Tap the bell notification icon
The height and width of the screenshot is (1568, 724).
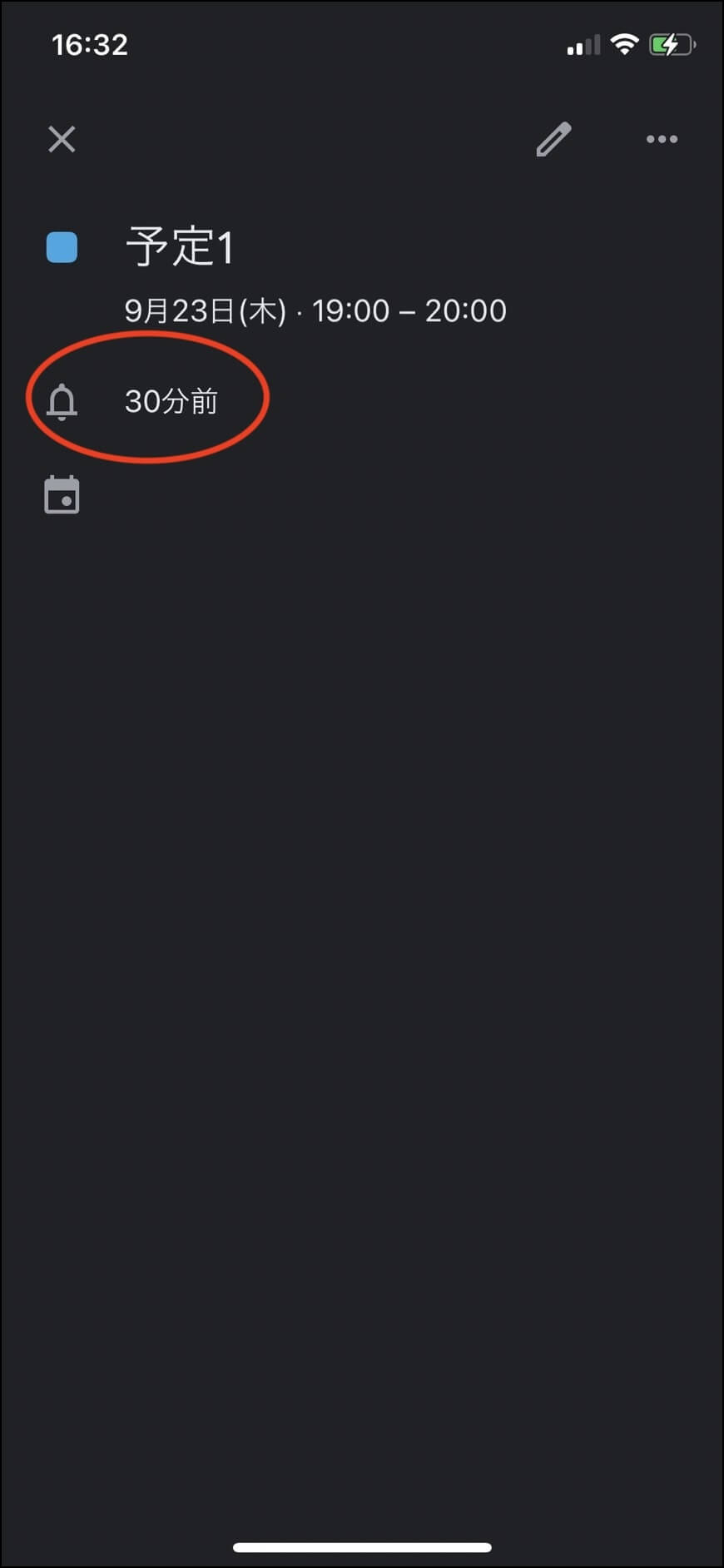pos(62,402)
